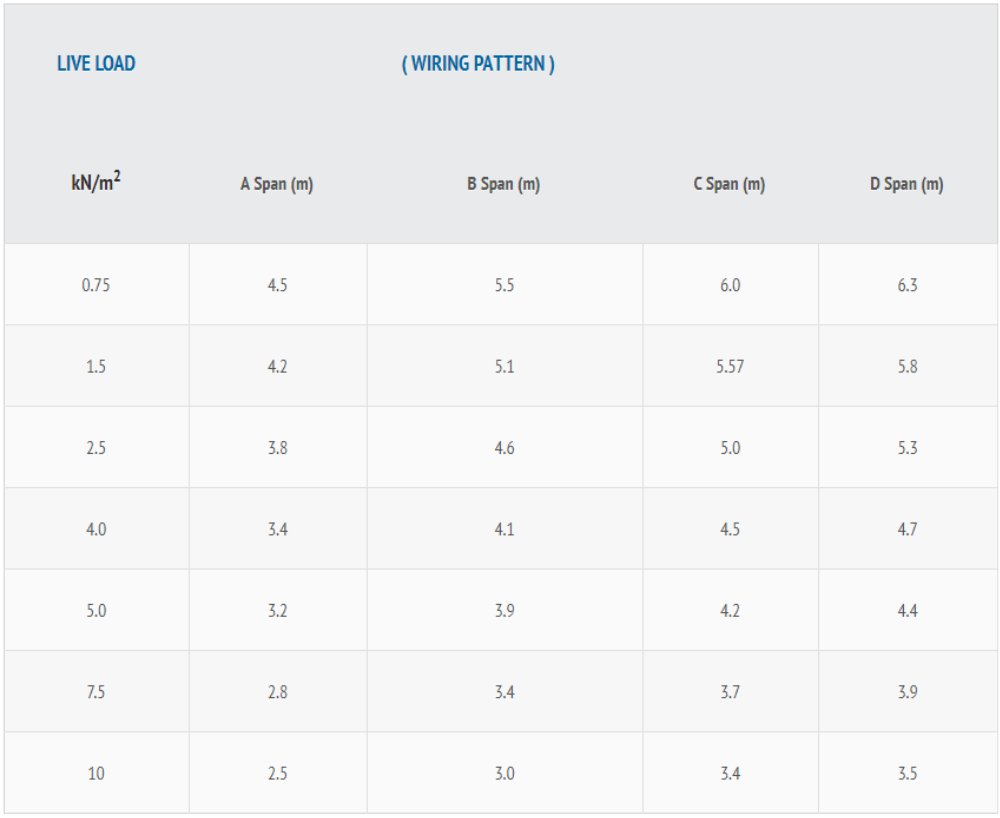Select the 4.7 D span cell
Viewport: 1000px width, 818px height.
coord(908,529)
